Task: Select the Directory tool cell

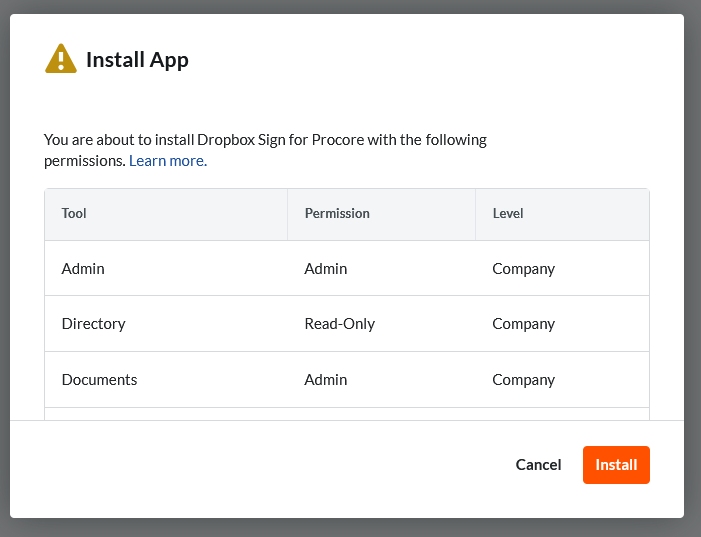Action: click(x=166, y=324)
